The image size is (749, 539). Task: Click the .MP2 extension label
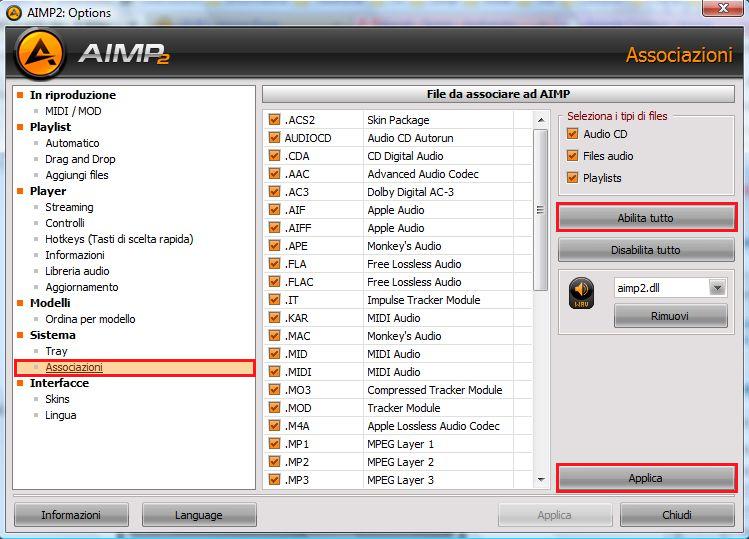297,462
